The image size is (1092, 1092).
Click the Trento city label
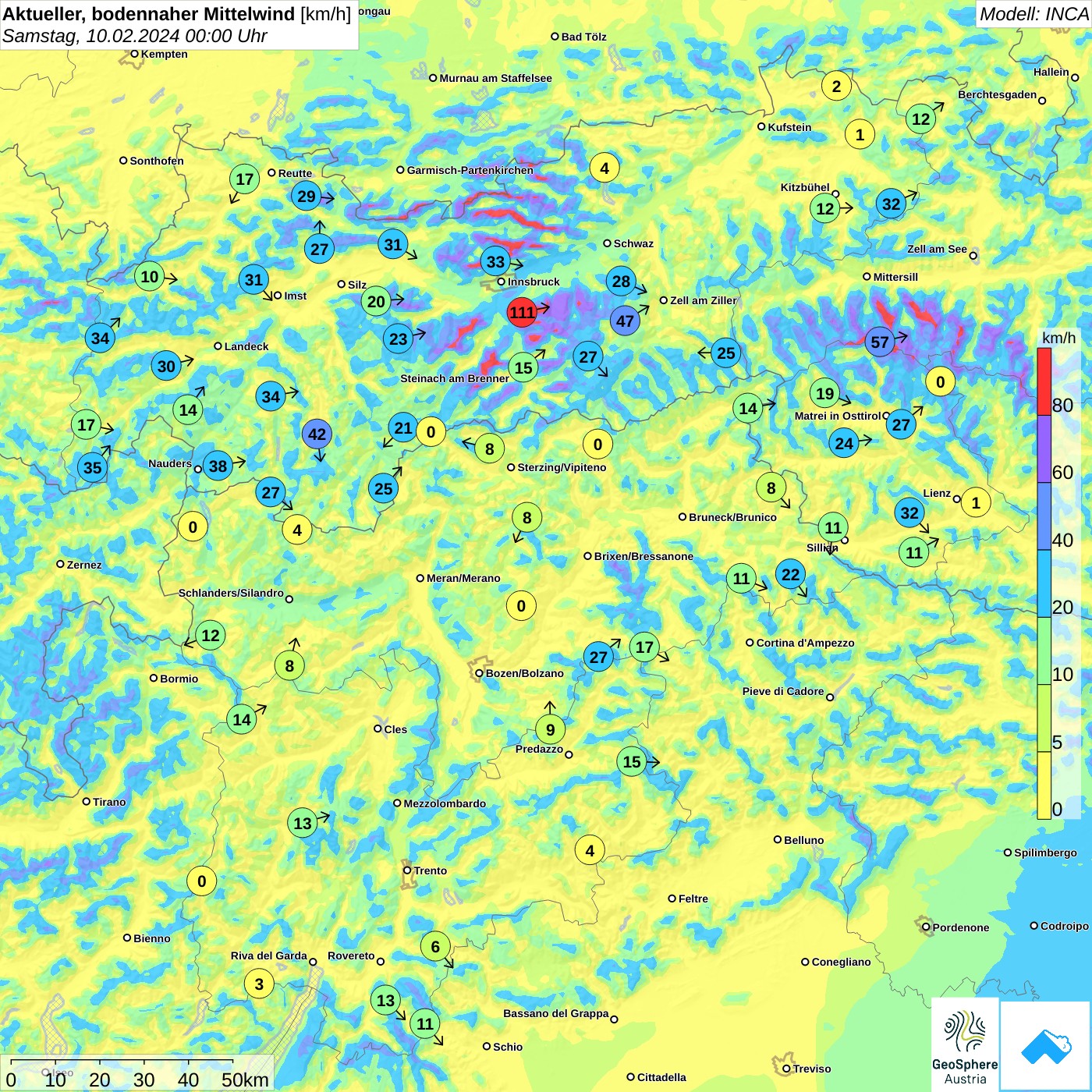click(431, 870)
